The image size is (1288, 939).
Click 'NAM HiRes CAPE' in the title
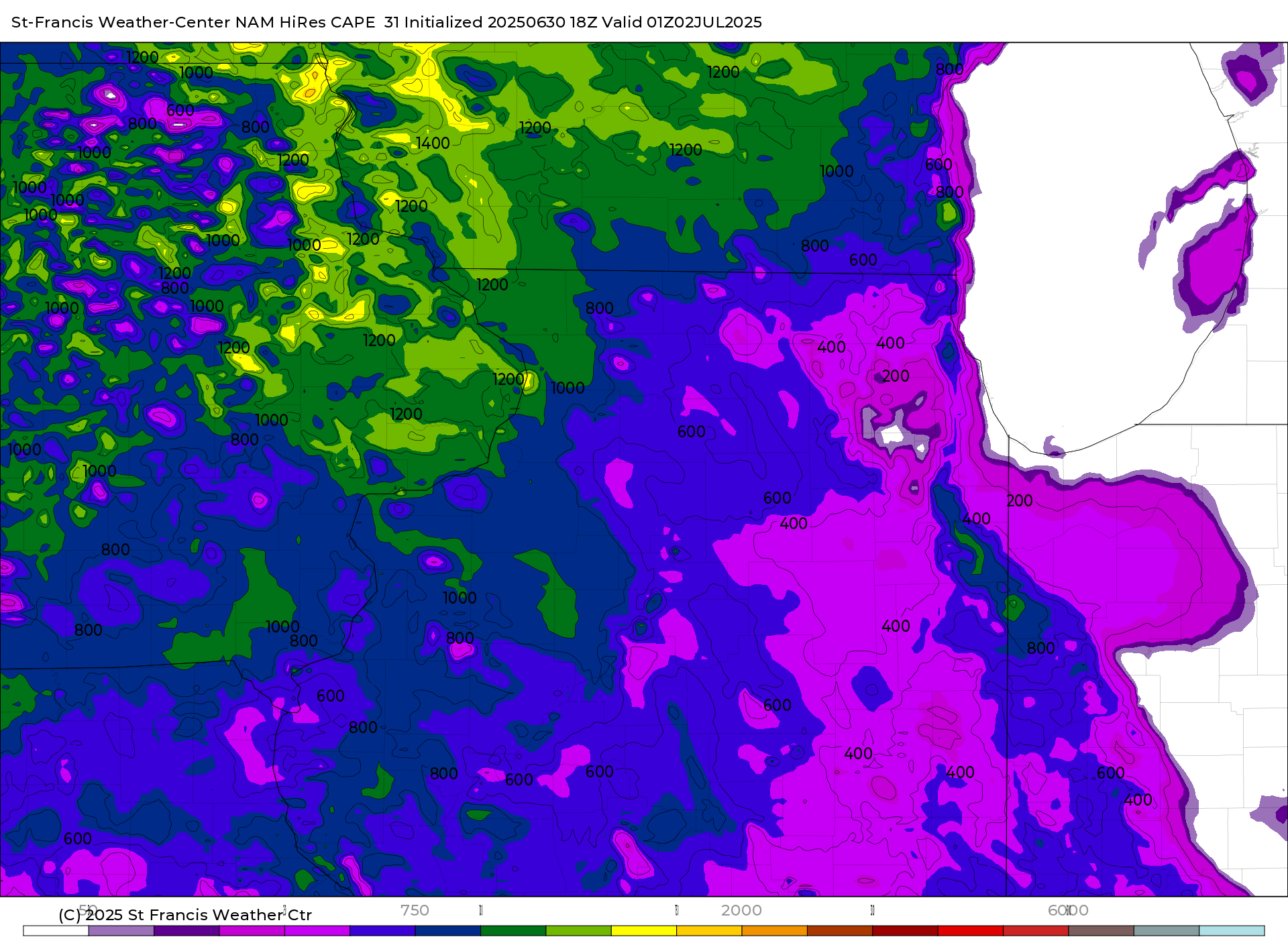coord(305,22)
